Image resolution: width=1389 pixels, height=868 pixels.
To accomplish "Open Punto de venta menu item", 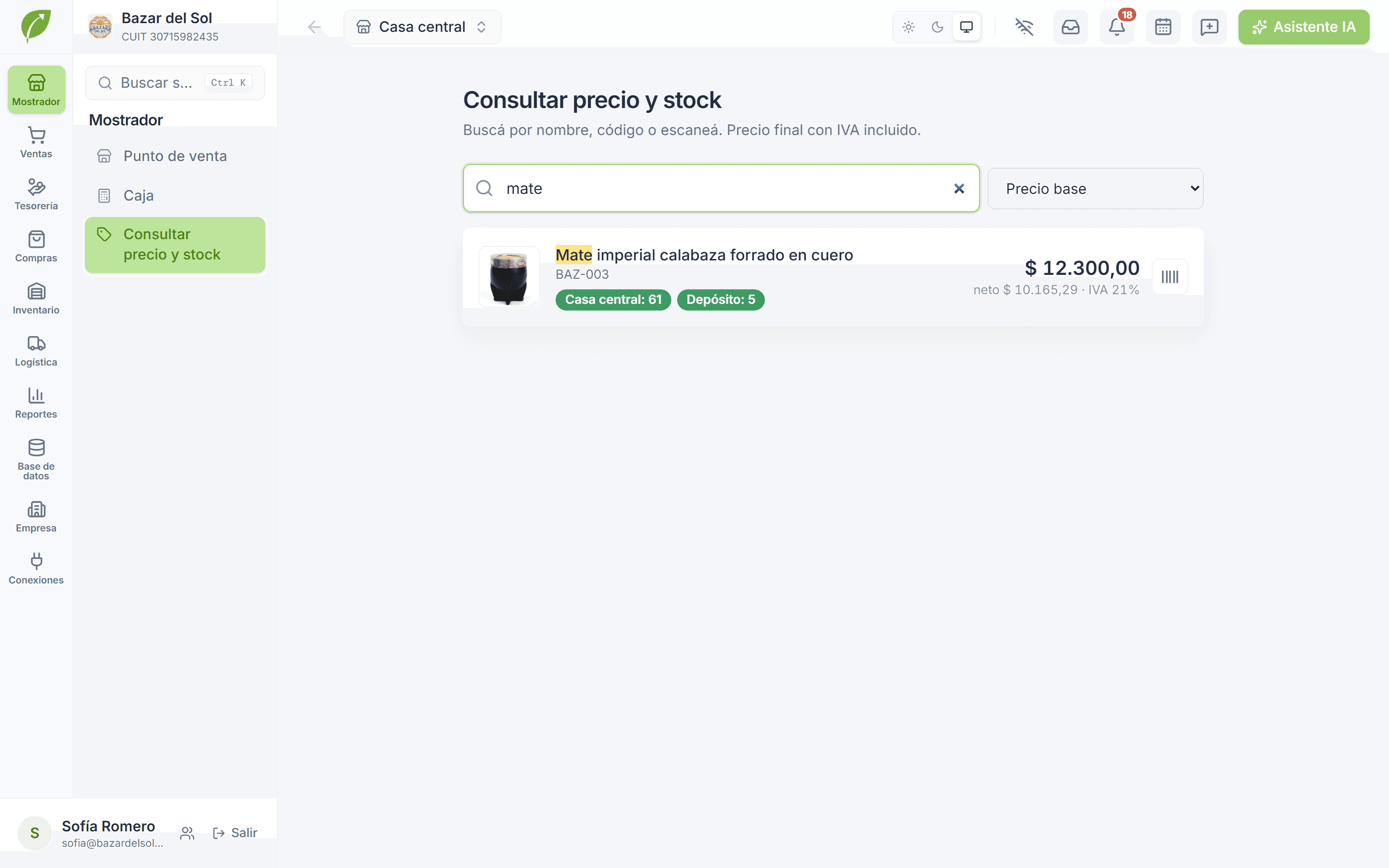I will coord(175,156).
